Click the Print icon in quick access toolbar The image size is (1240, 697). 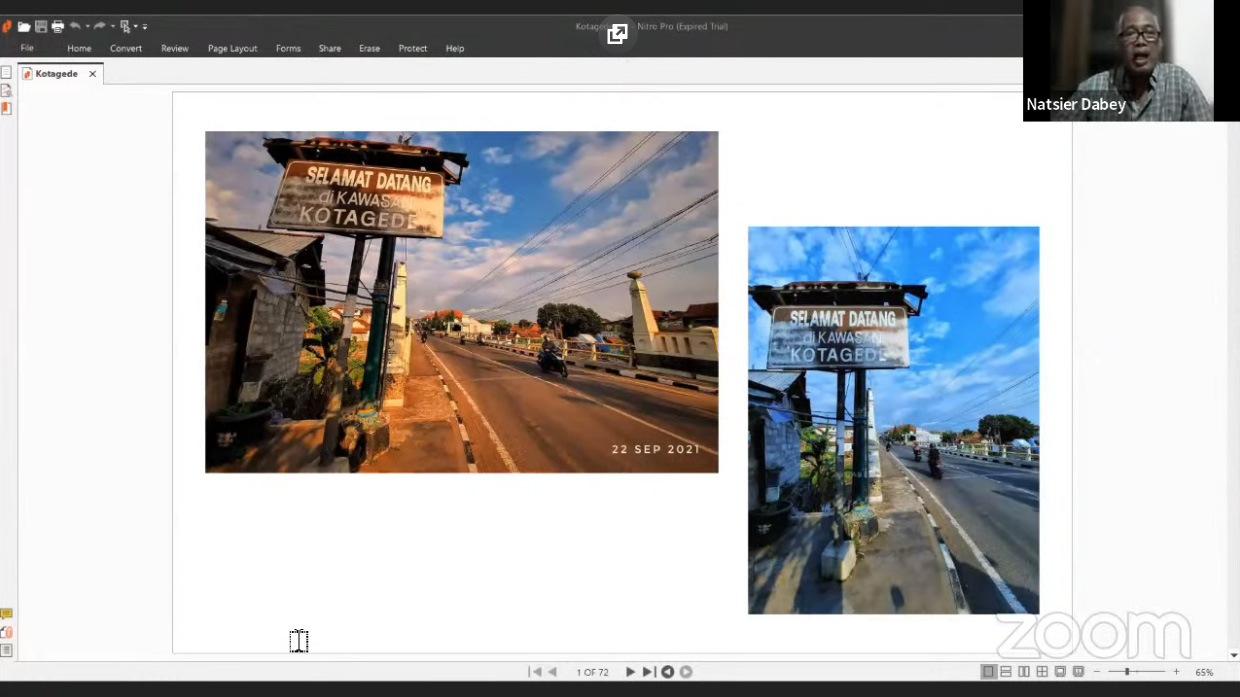[x=58, y=27]
